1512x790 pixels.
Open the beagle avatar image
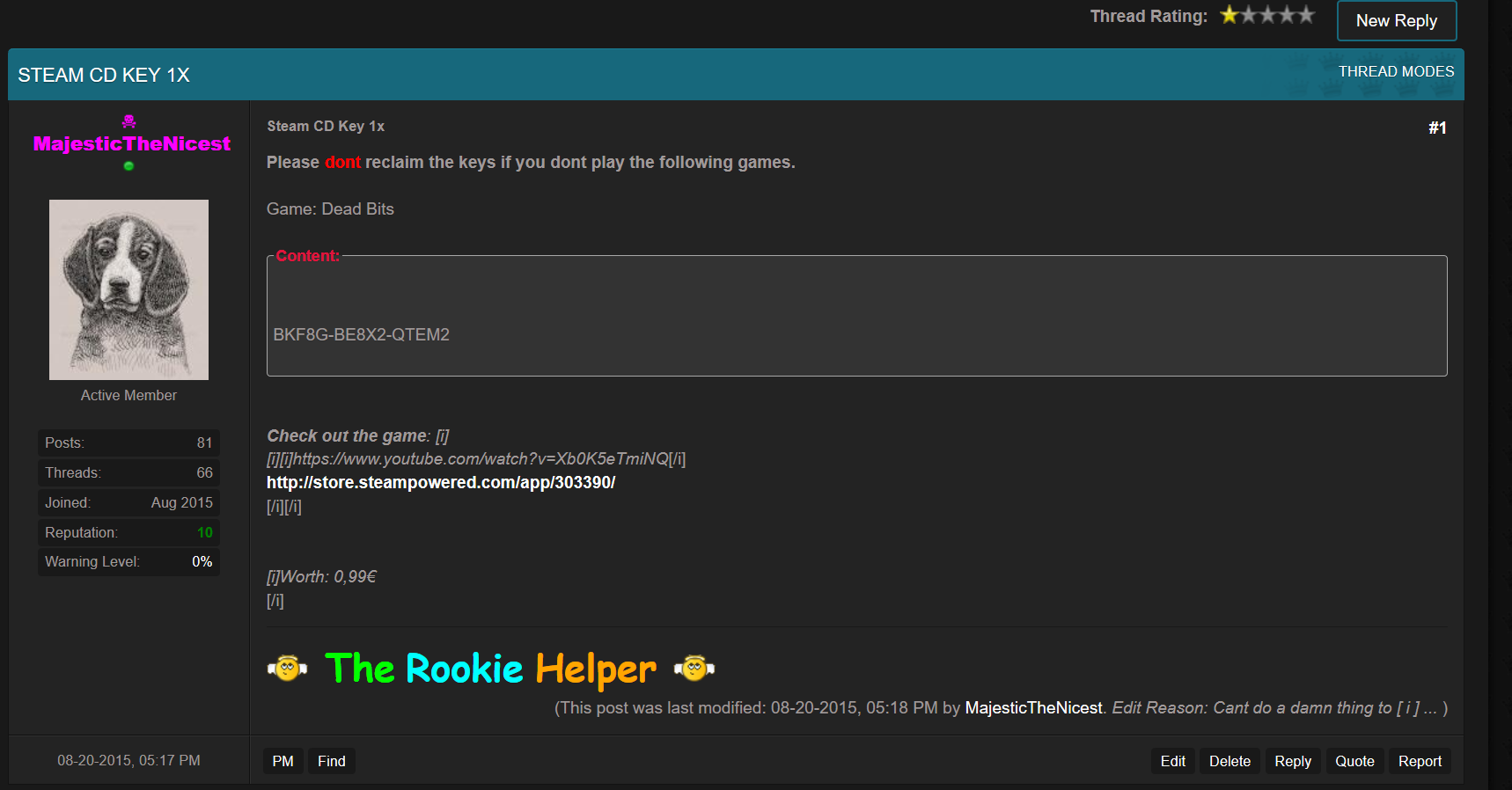[x=128, y=289]
